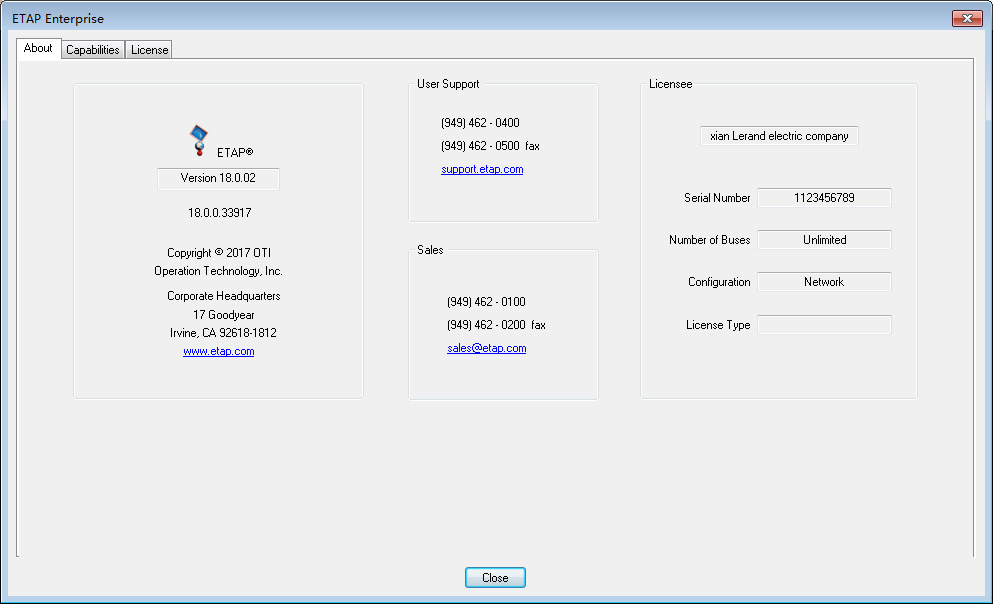
Task: Click the User Support group heading
Action: coord(448,84)
